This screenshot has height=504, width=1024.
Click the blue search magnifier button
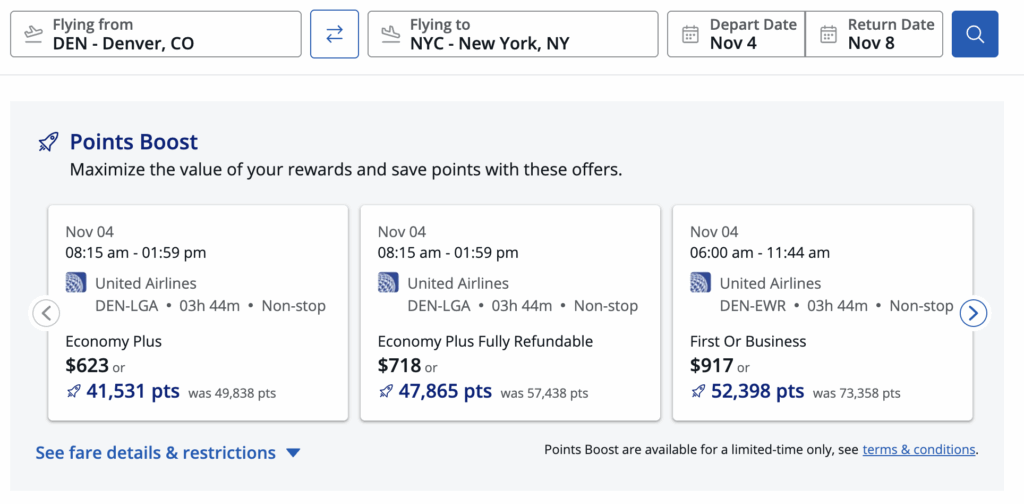pyautogui.click(x=974, y=34)
